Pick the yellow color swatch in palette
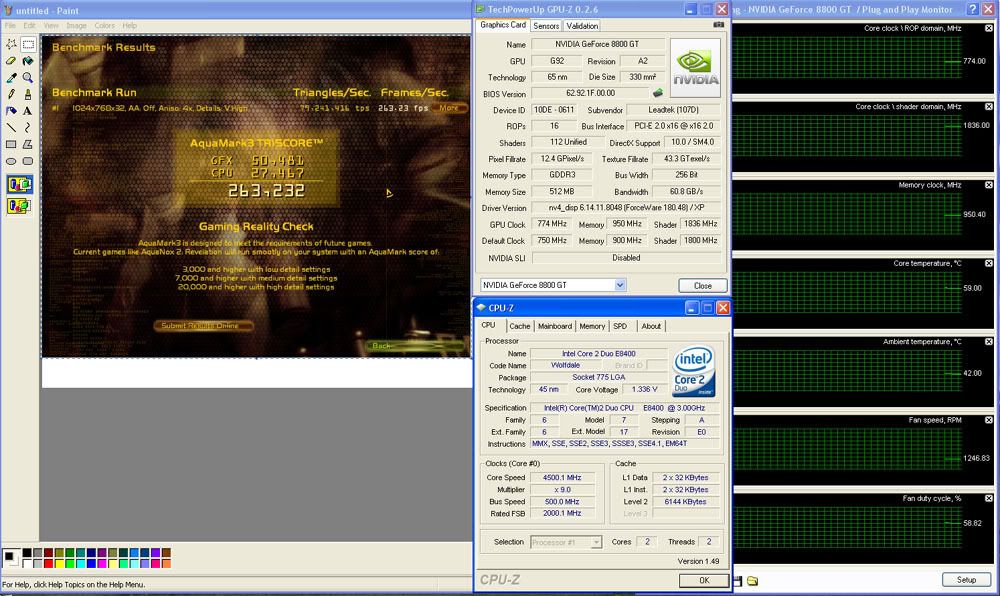Viewport: 1000px width, 596px height. 59,563
